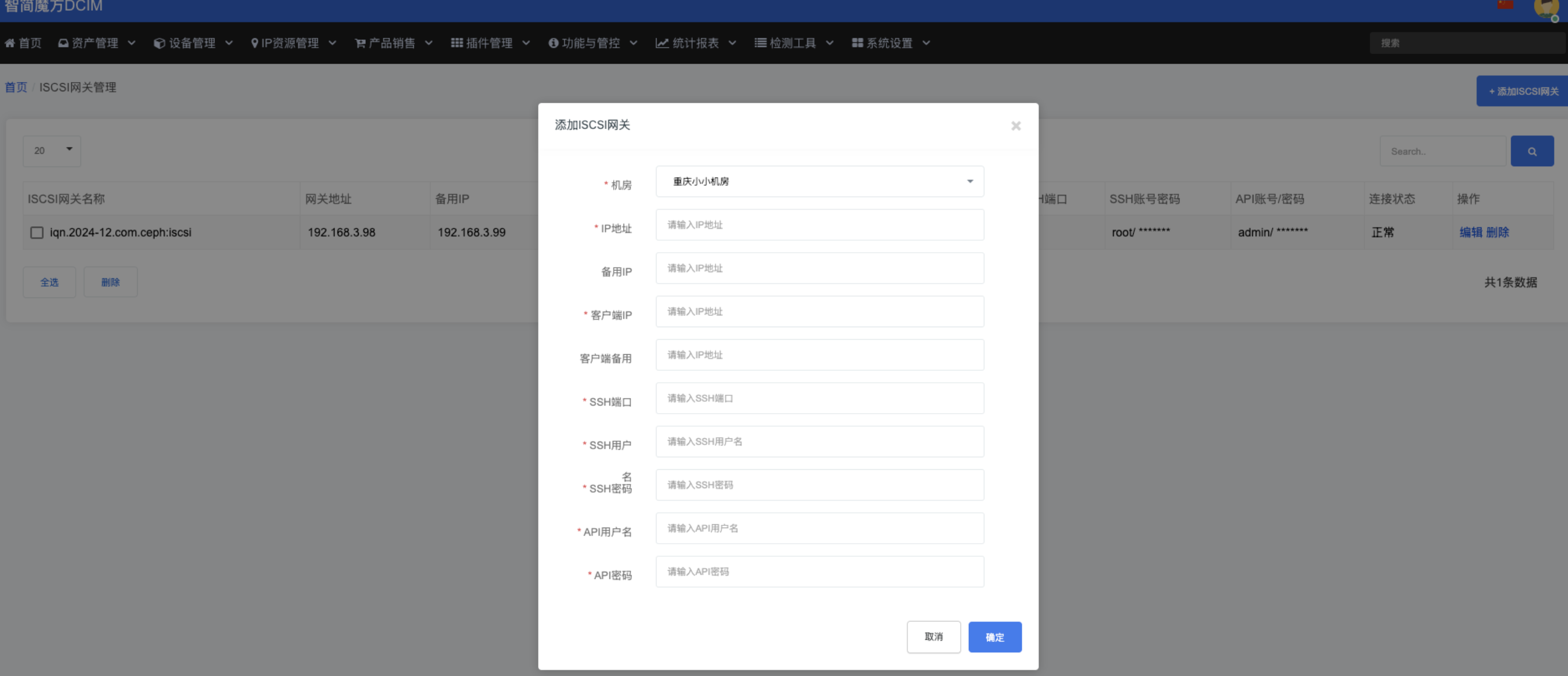Expand the 产品销售 menu chevron

click(x=428, y=43)
